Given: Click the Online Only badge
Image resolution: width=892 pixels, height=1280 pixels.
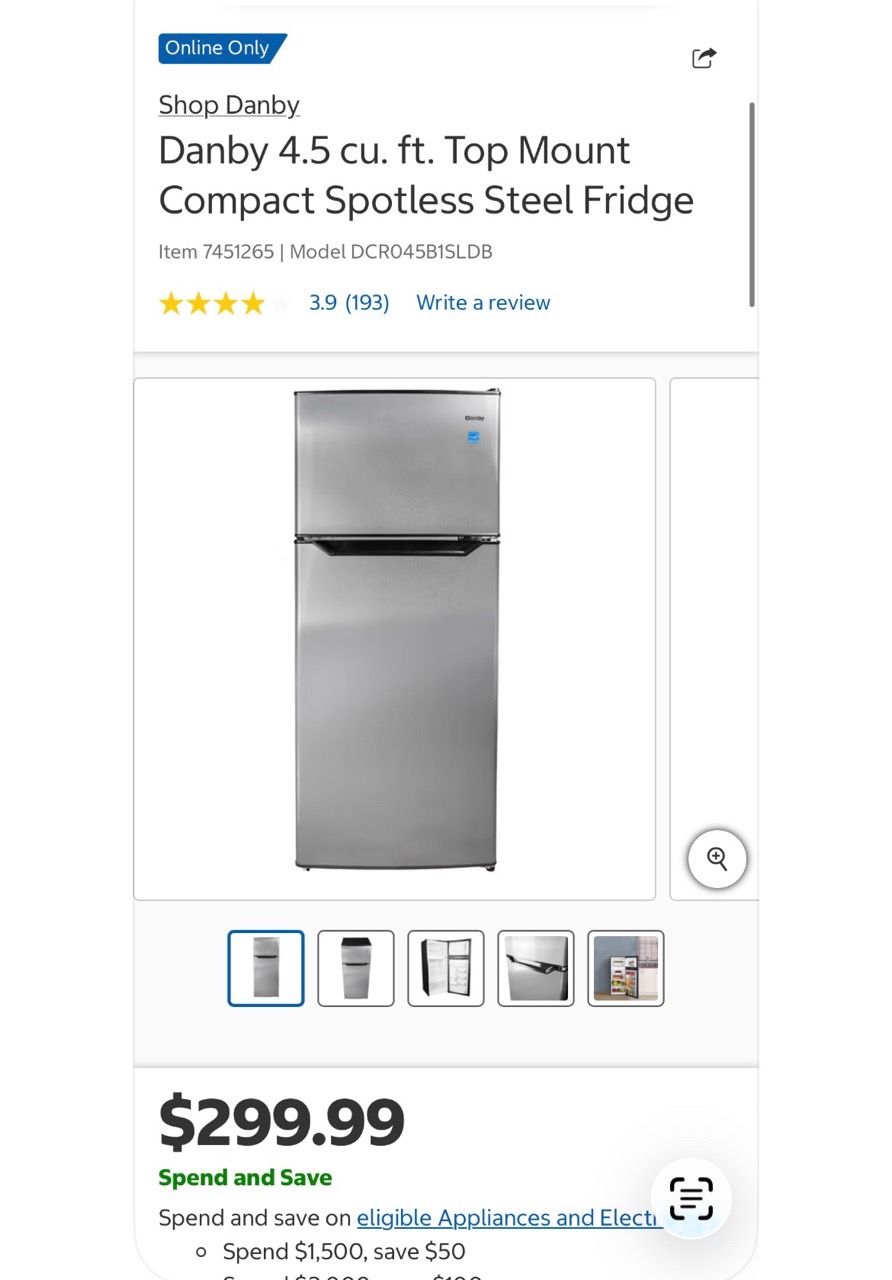Looking at the screenshot, I should tap(222, 48).
